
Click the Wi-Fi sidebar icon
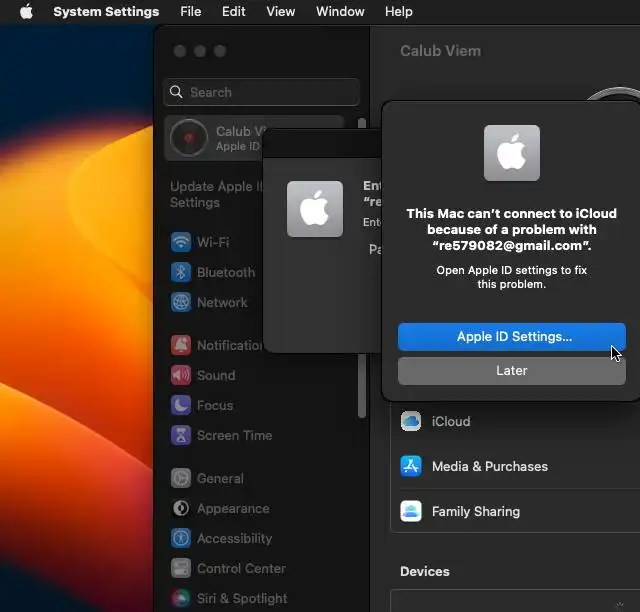(x=181, y=242)
